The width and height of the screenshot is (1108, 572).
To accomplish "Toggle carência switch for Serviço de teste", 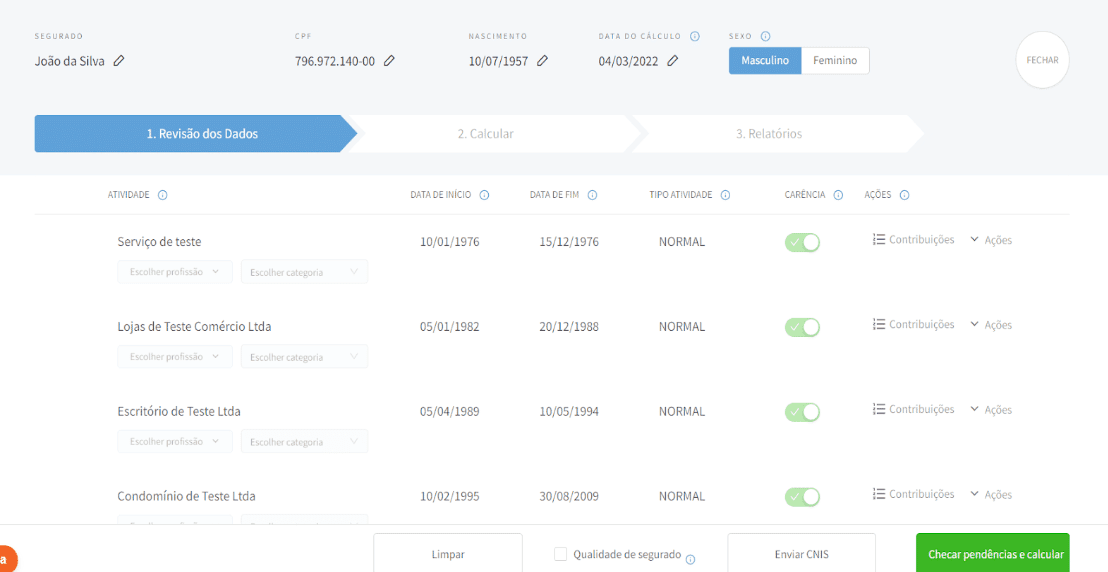I will click(x=802, y=242).
